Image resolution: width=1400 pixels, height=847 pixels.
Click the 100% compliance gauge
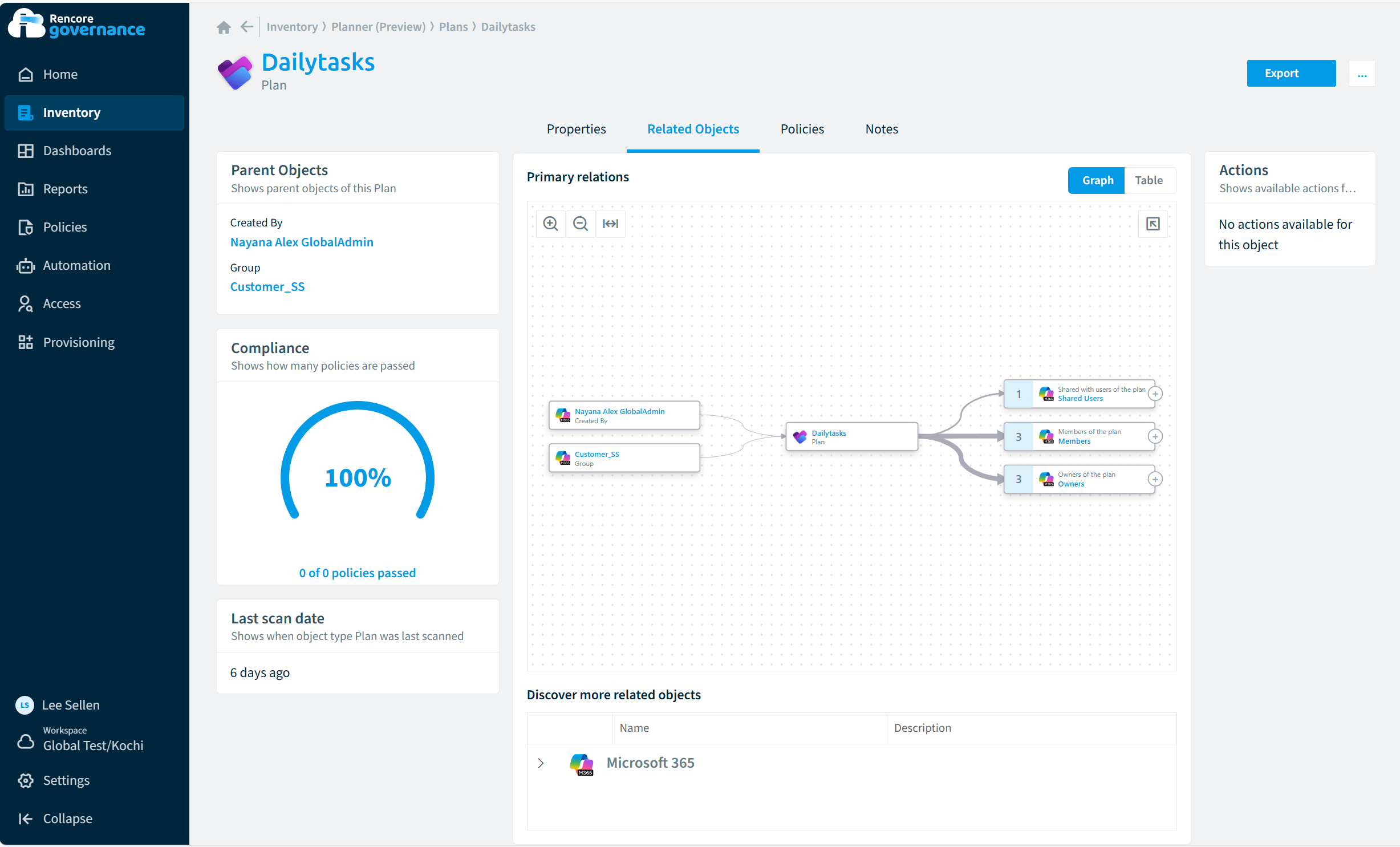click(x=358, y=478)
